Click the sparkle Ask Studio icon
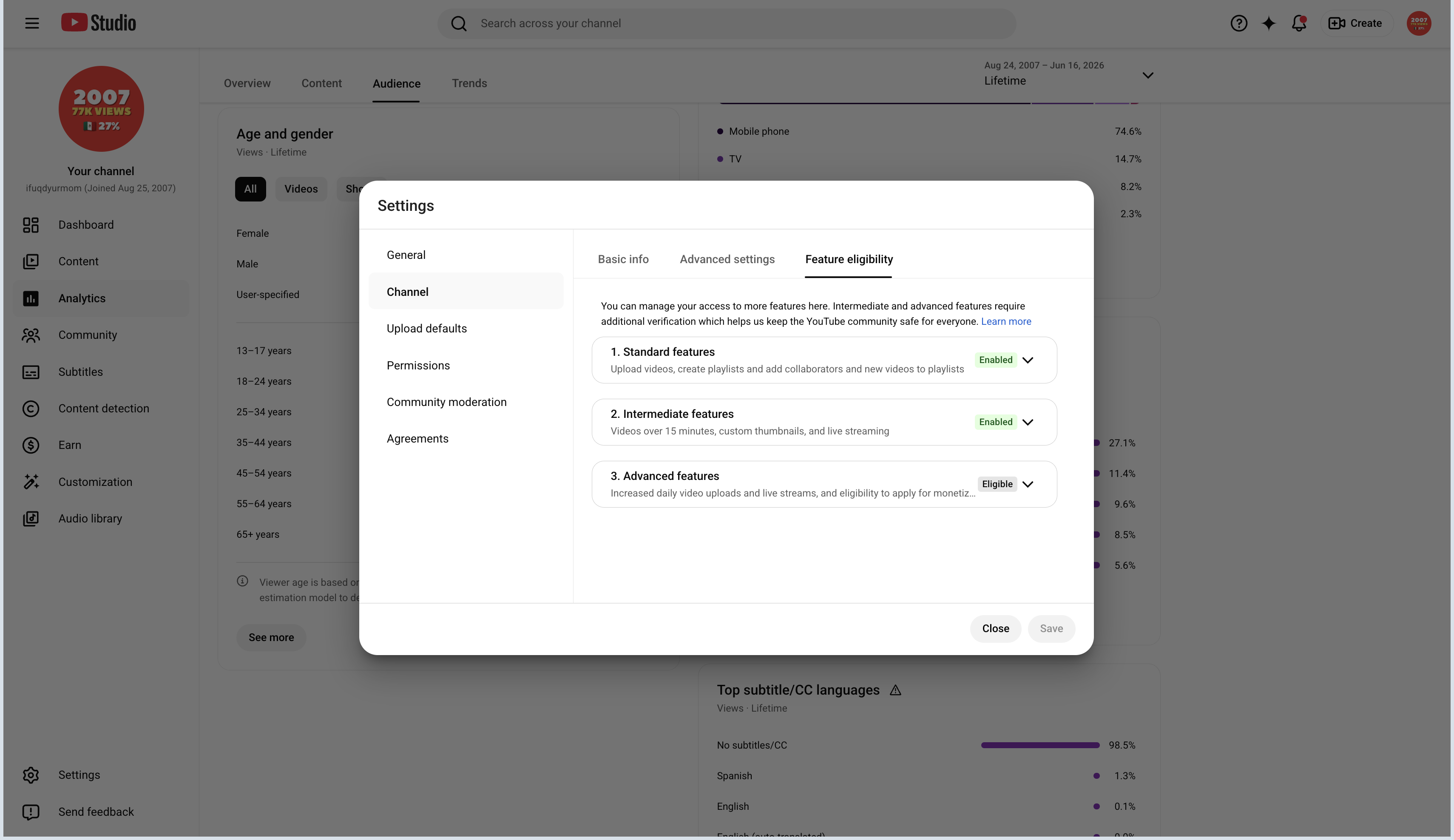This screenshot has width=1454, height=840. point(1269,23)
